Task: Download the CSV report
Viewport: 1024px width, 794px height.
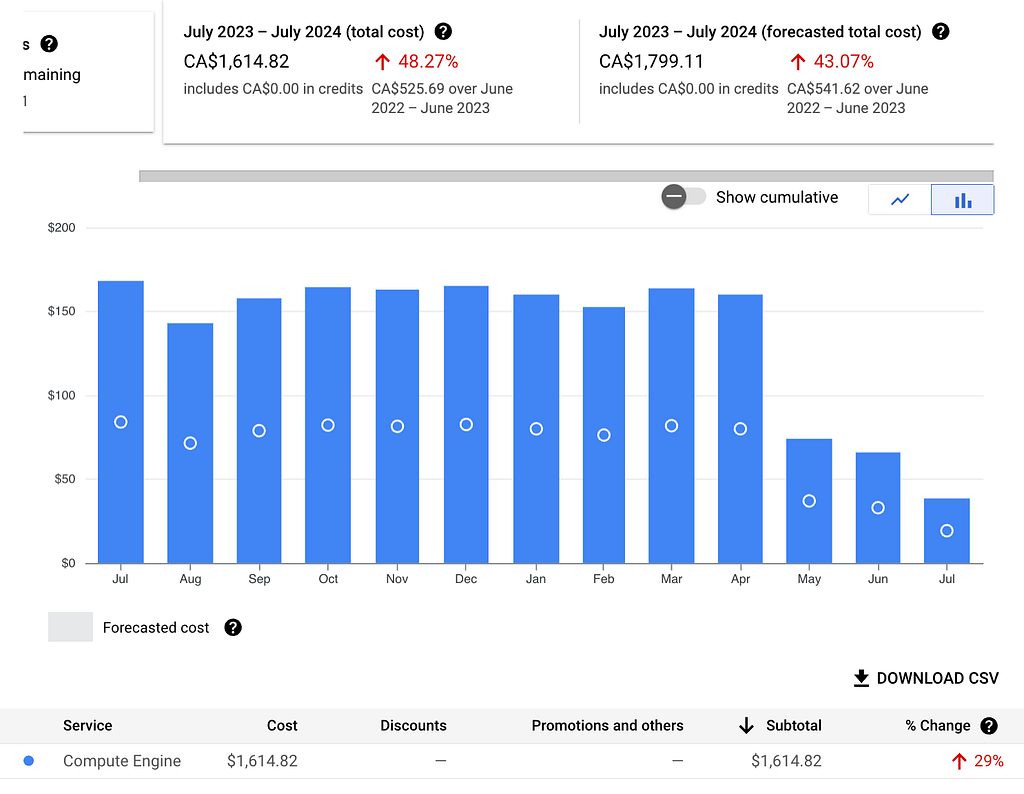Action: pyautogui.click(x=926, y=678)
